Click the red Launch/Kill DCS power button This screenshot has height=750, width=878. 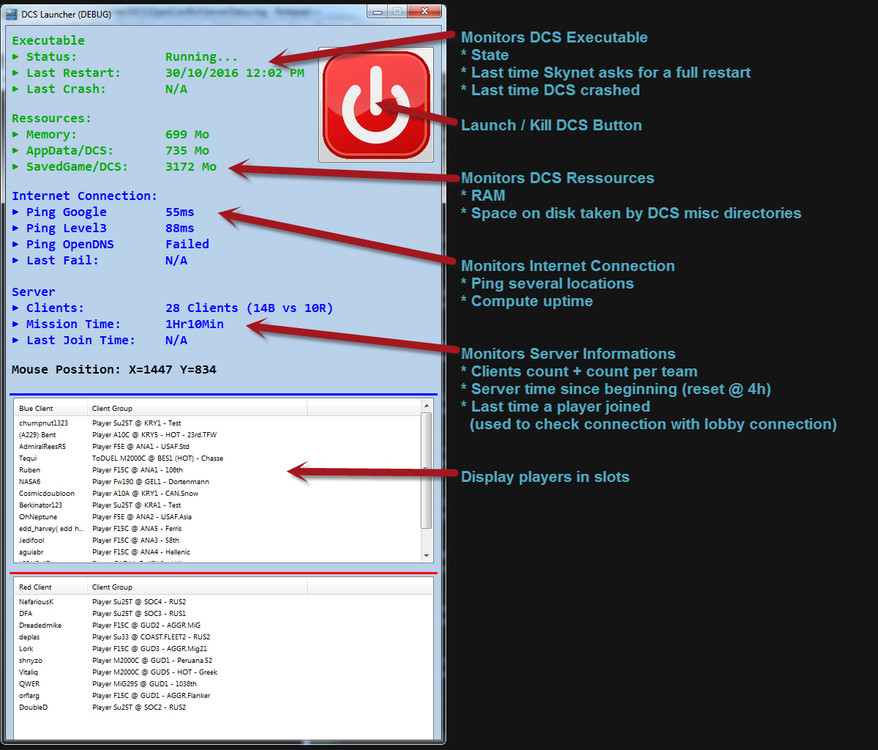[x=376, y=105]
